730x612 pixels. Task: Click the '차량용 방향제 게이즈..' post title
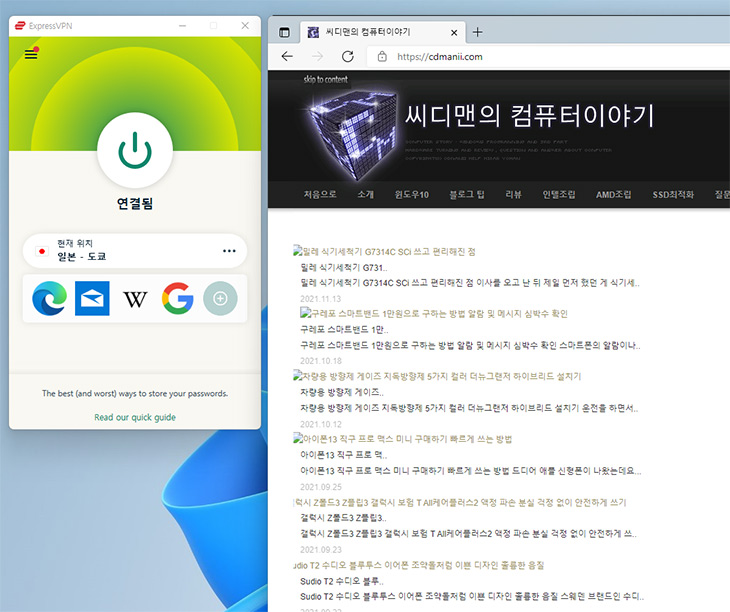[342, 392]
